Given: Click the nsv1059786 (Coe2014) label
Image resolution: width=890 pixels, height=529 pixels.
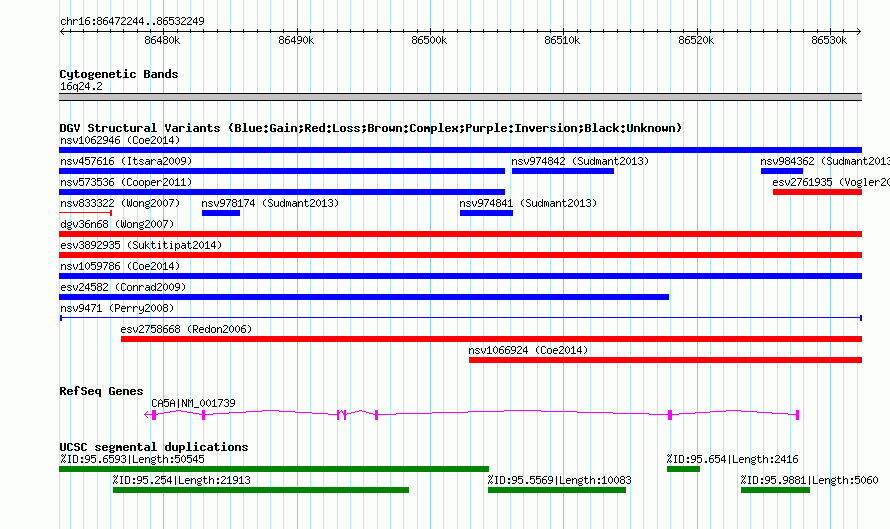Looking at the screenshot, I should [120, 266].
